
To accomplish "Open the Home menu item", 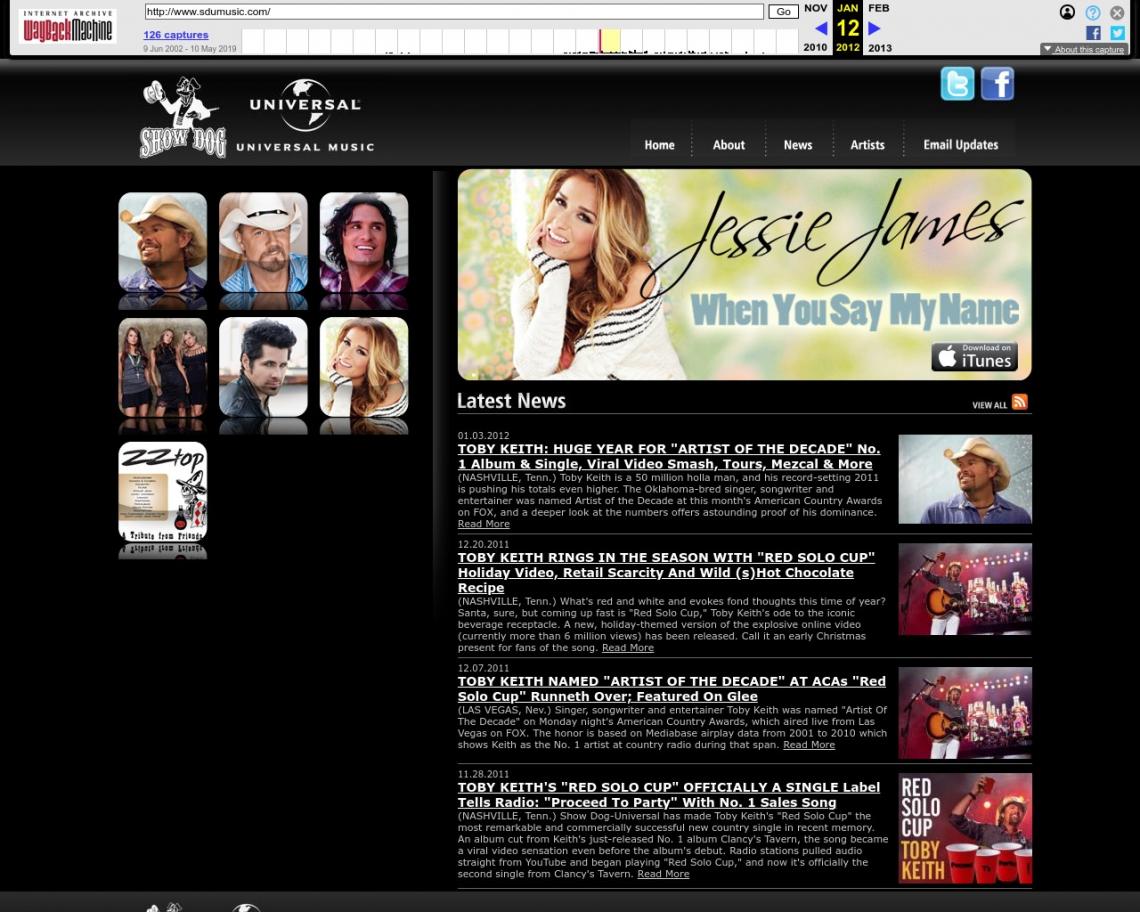I will point(659,145).
